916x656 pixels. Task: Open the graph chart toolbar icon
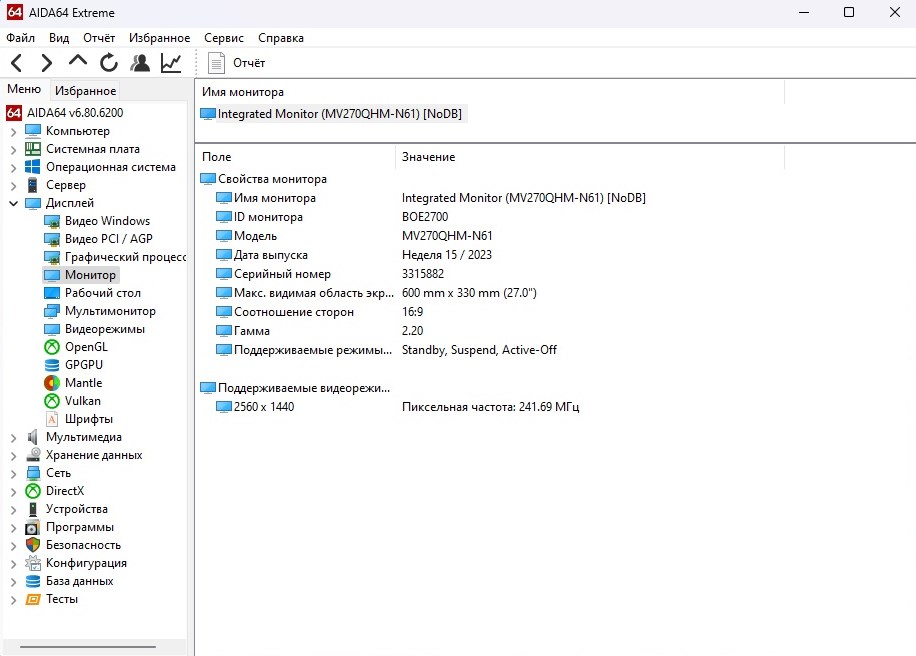pos(171,63)
